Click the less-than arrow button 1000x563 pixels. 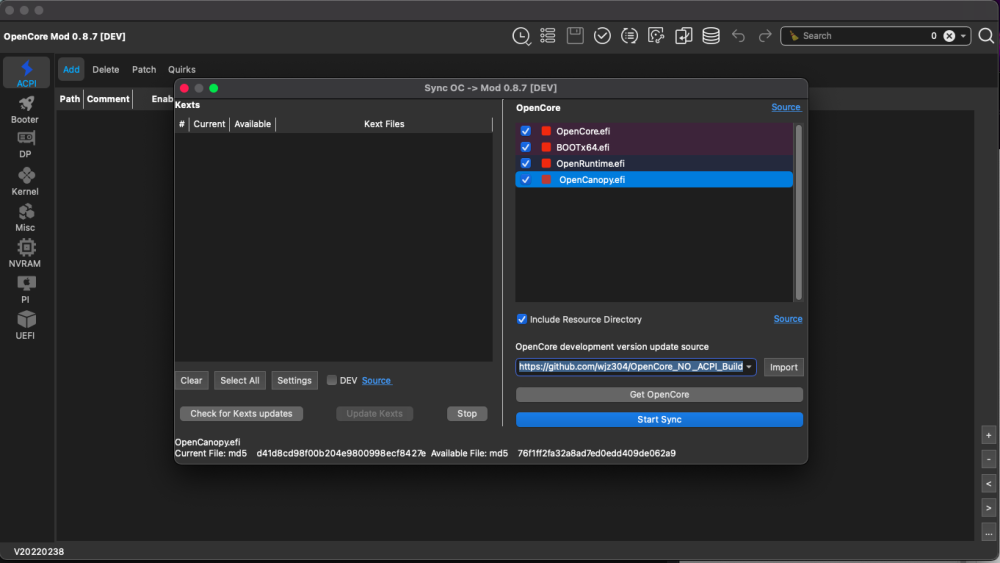point(989,483)
